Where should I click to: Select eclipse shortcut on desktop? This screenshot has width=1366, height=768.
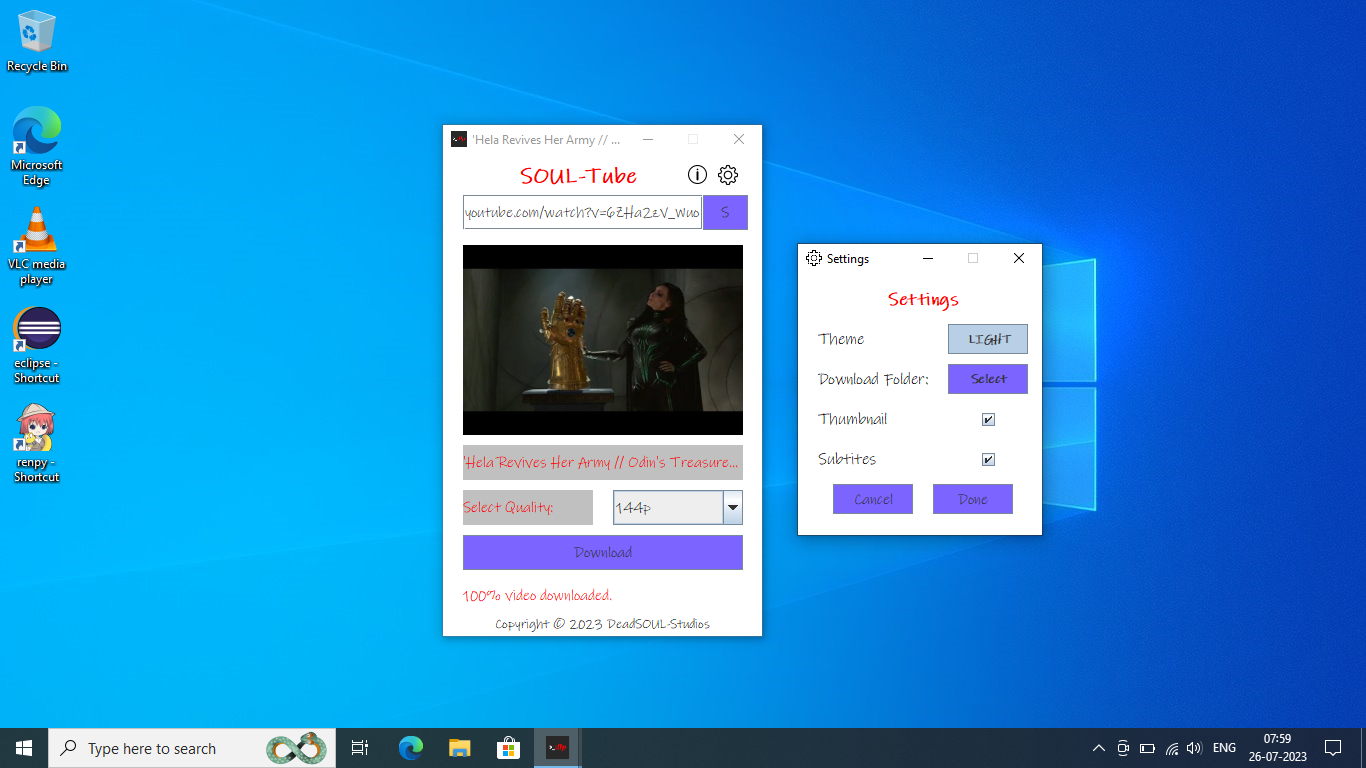[37, 345]
